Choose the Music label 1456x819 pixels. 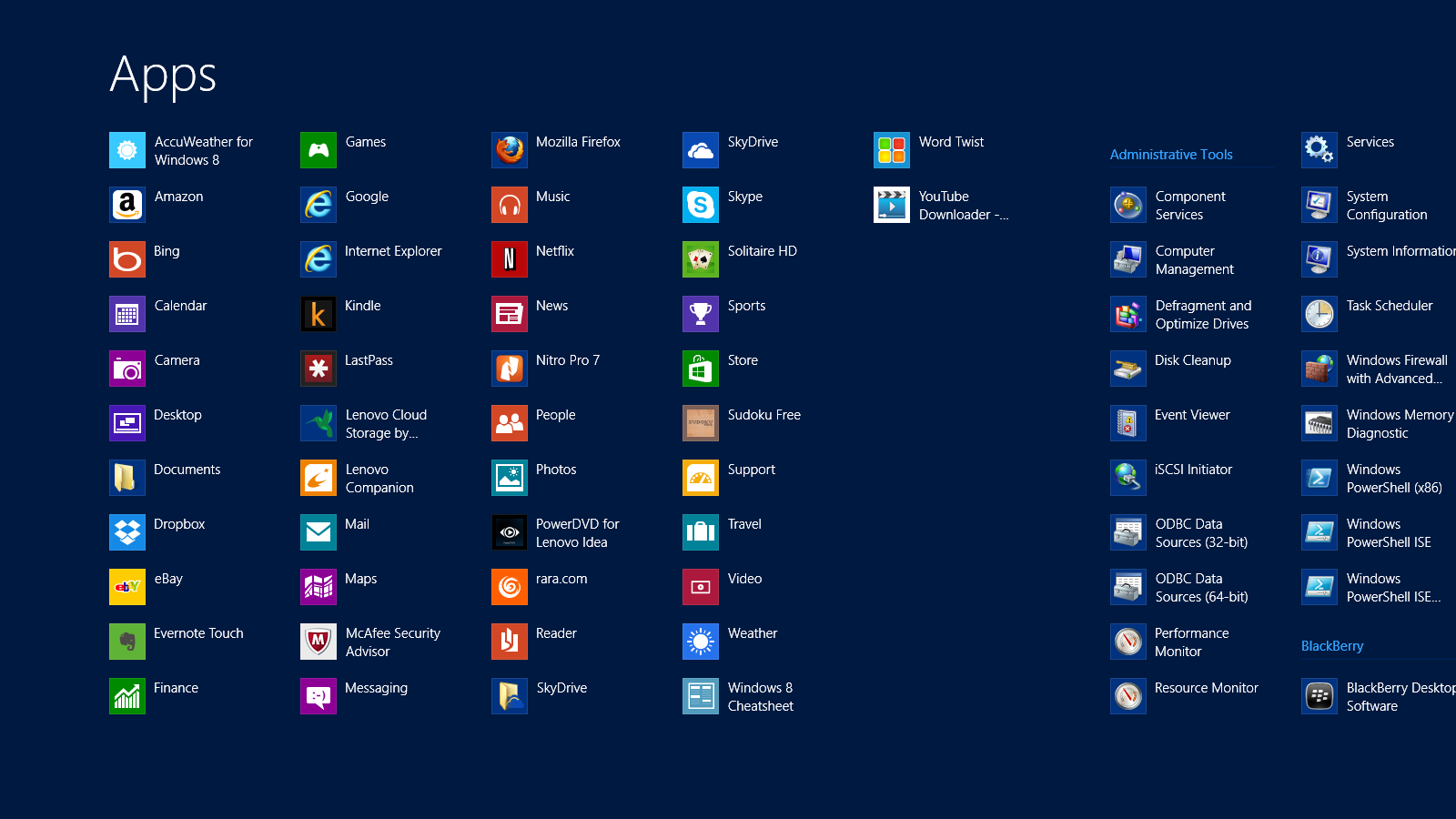coord(552,197)
